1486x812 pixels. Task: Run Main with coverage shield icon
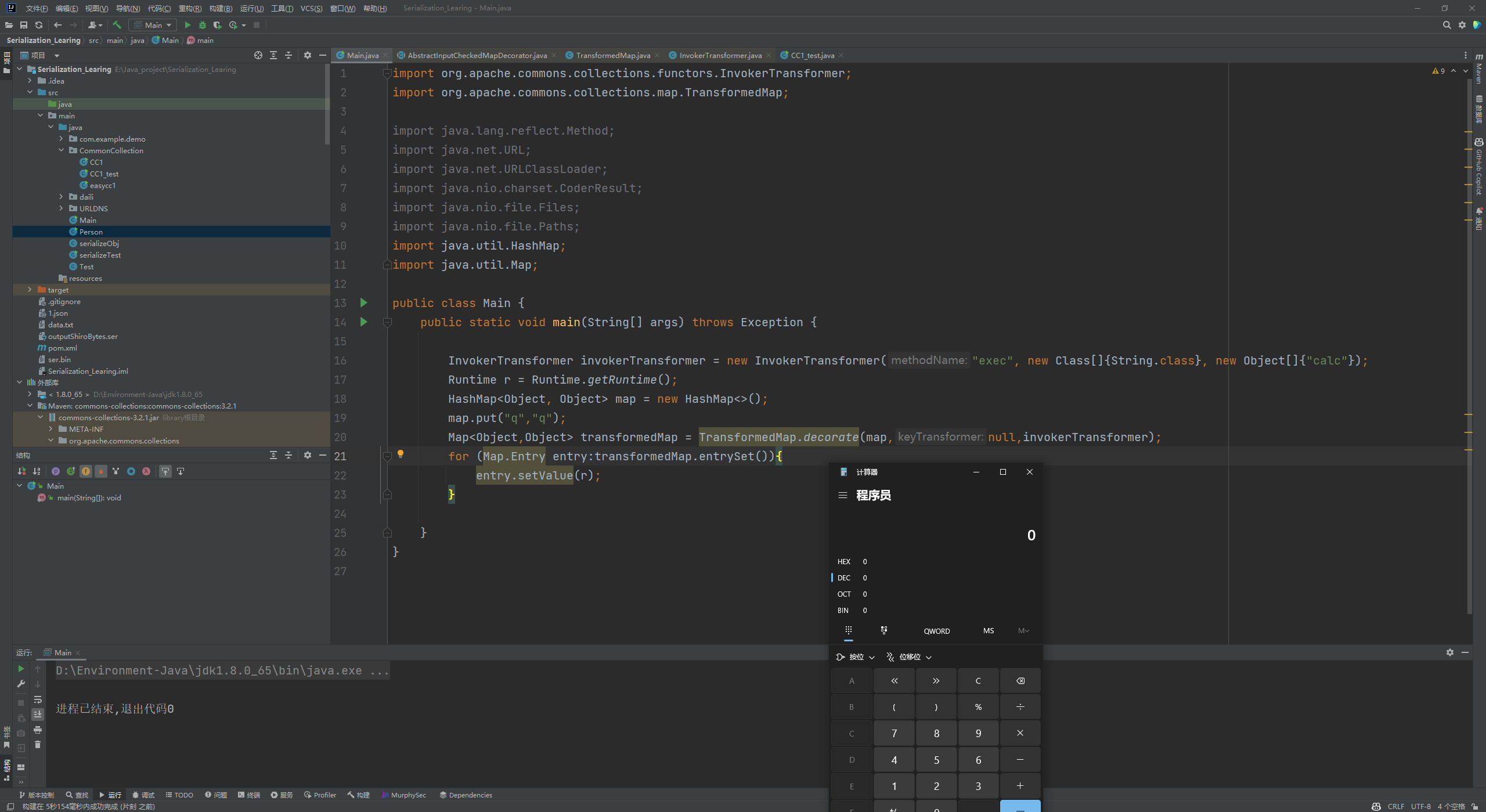(x=218, y=25)
